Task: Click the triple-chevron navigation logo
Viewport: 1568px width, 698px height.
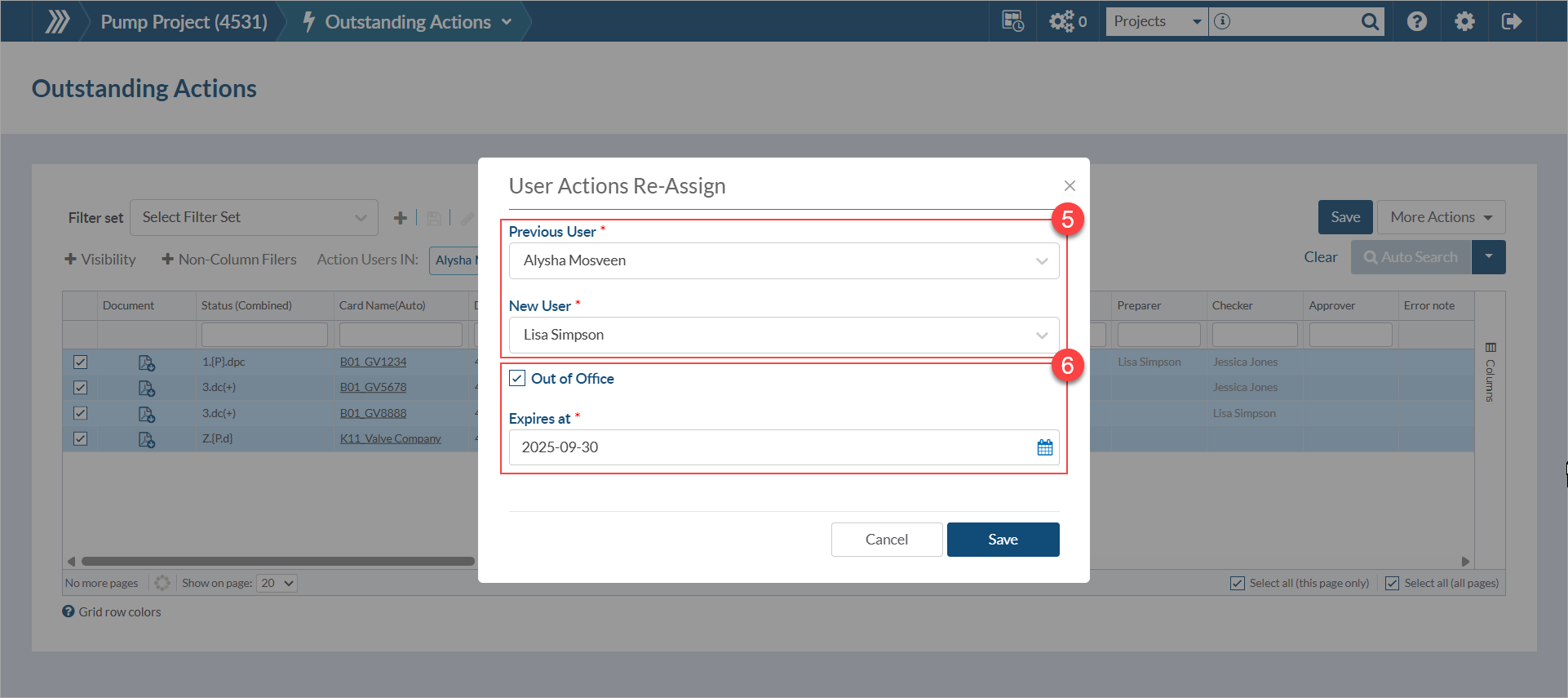Action: tap(57, 21)
